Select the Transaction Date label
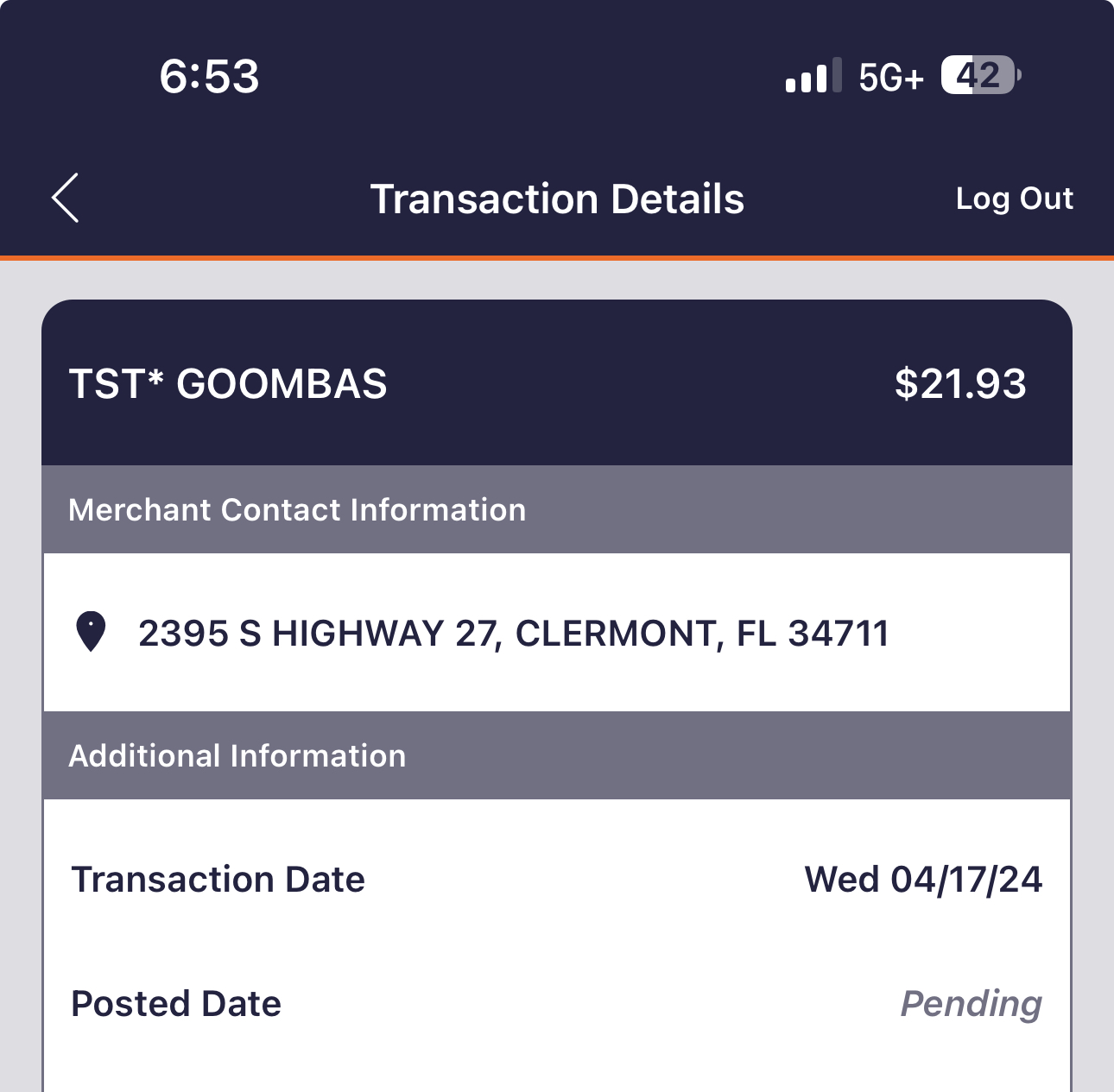The image size is (1114, 1092). coord(218,880)
